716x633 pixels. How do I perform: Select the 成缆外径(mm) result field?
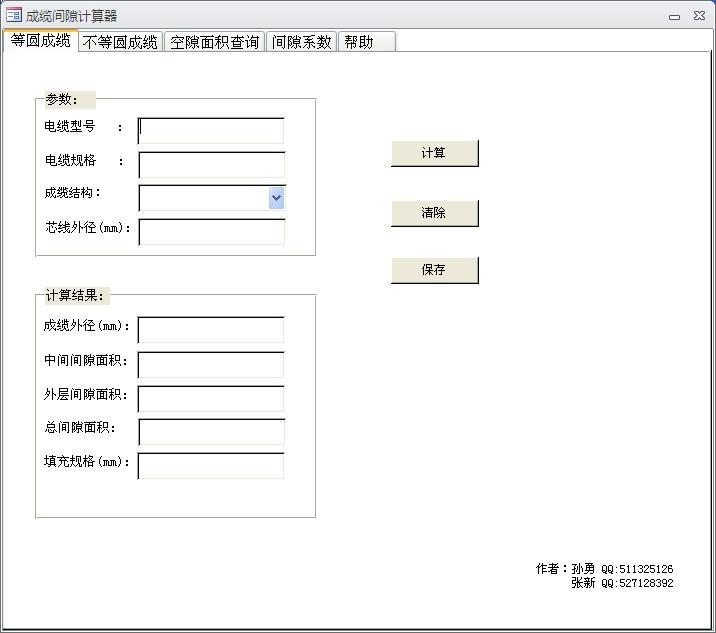[x=211, y=329]
